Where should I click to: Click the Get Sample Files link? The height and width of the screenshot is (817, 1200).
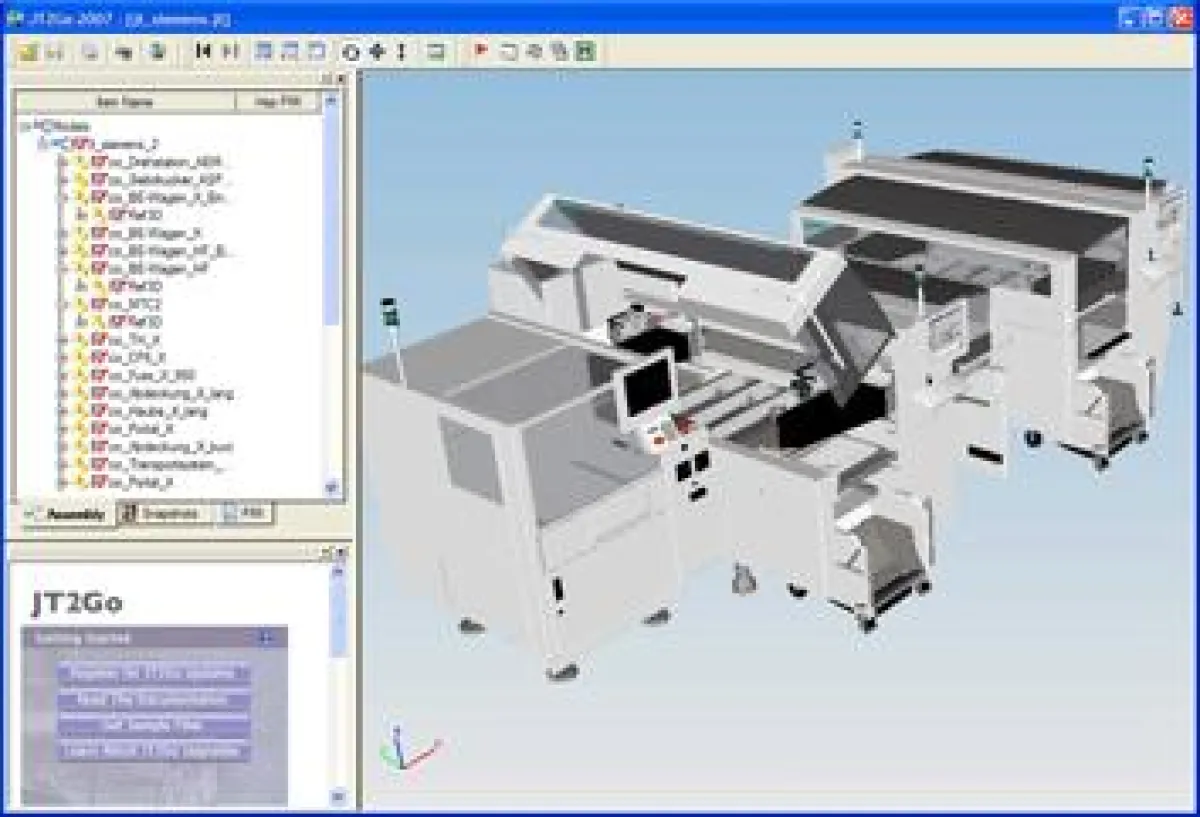coord(153,723)
